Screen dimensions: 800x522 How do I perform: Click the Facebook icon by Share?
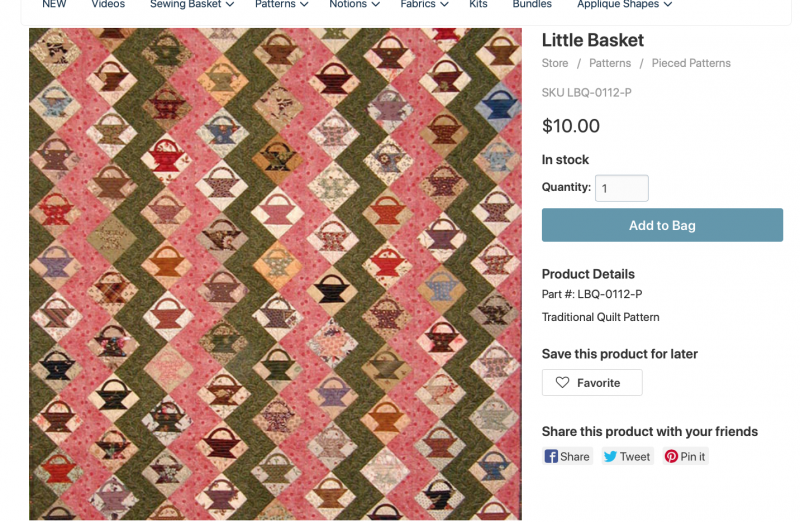pyautogui.click(x=551, y=457)
